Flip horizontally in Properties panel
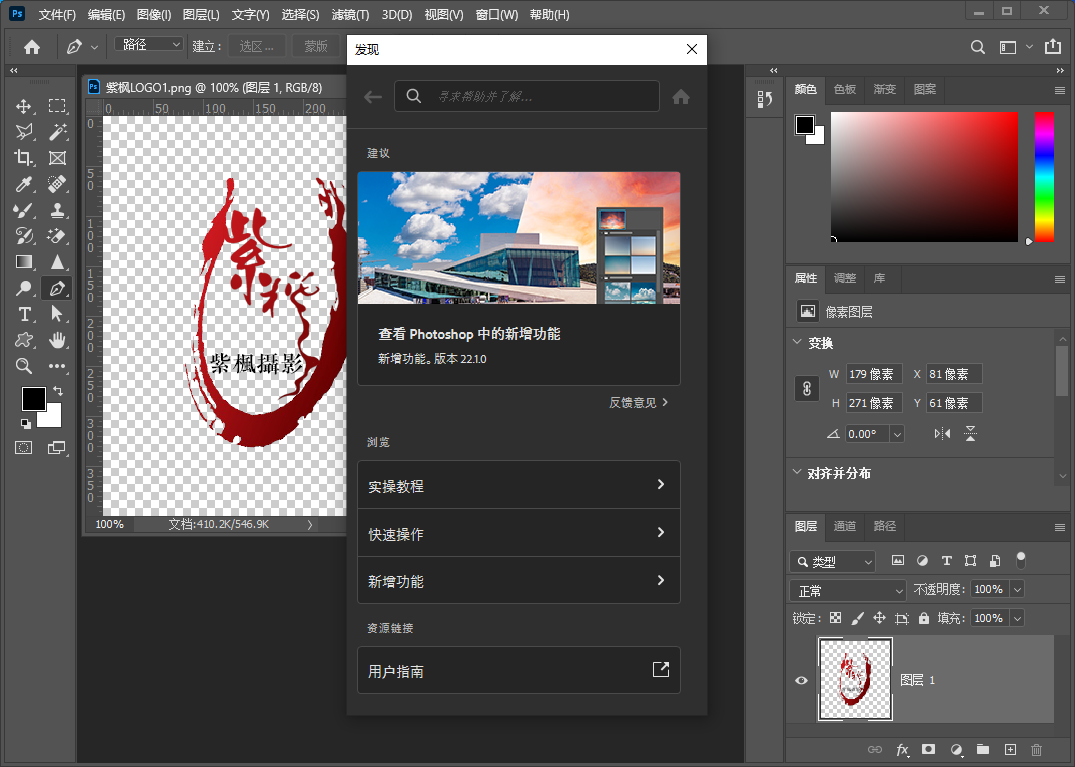Screen dimensions: 1075x767 tap(943, 433)
